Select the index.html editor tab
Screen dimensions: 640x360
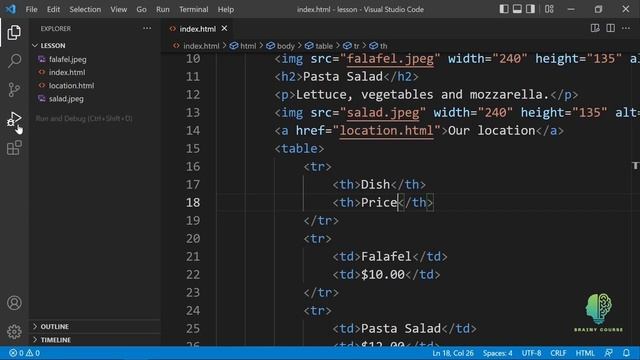pyautogui.click(x=198, y=29)
